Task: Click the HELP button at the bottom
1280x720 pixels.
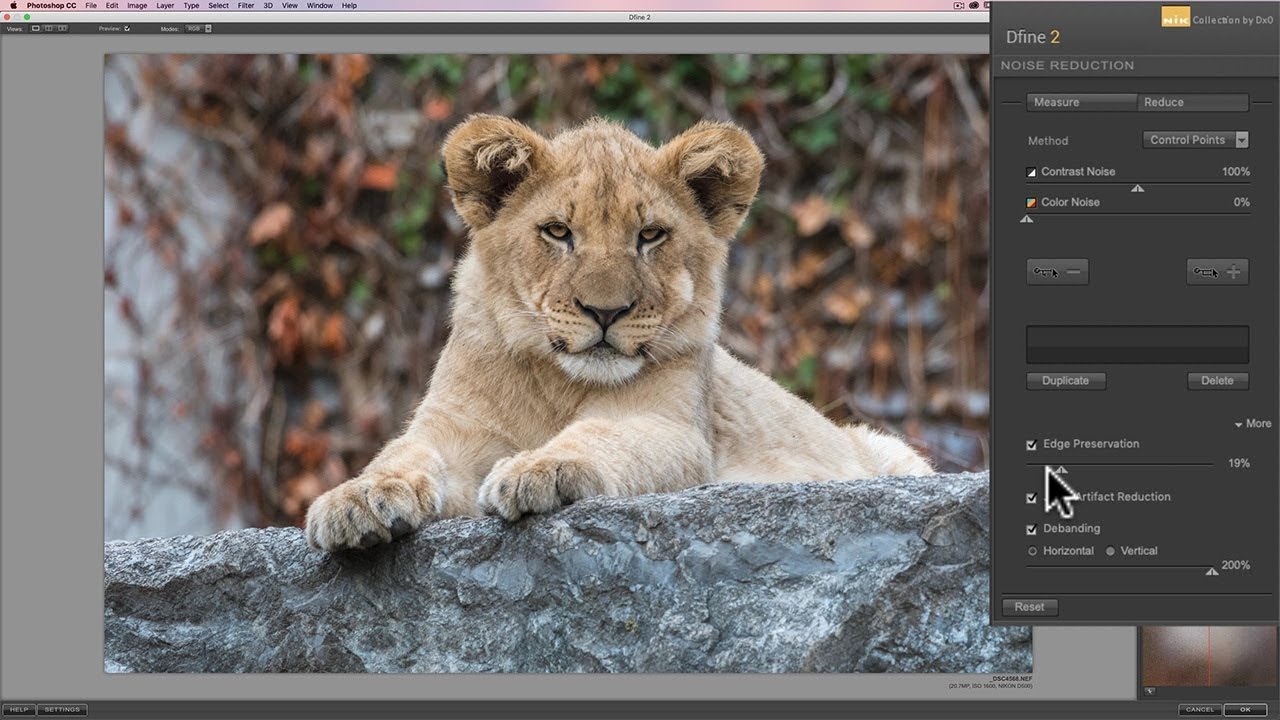Action: click(x=19, y=710)
